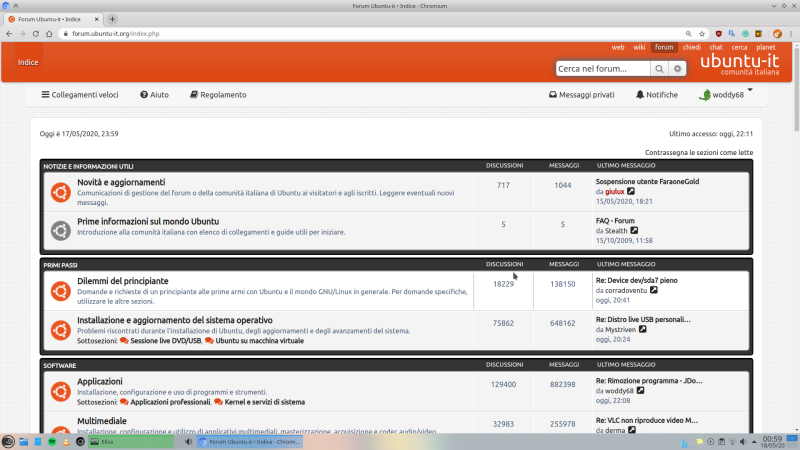Viewport: 800px width, 450px height.
Task: Open the Multimediale section
Action: 102,421
